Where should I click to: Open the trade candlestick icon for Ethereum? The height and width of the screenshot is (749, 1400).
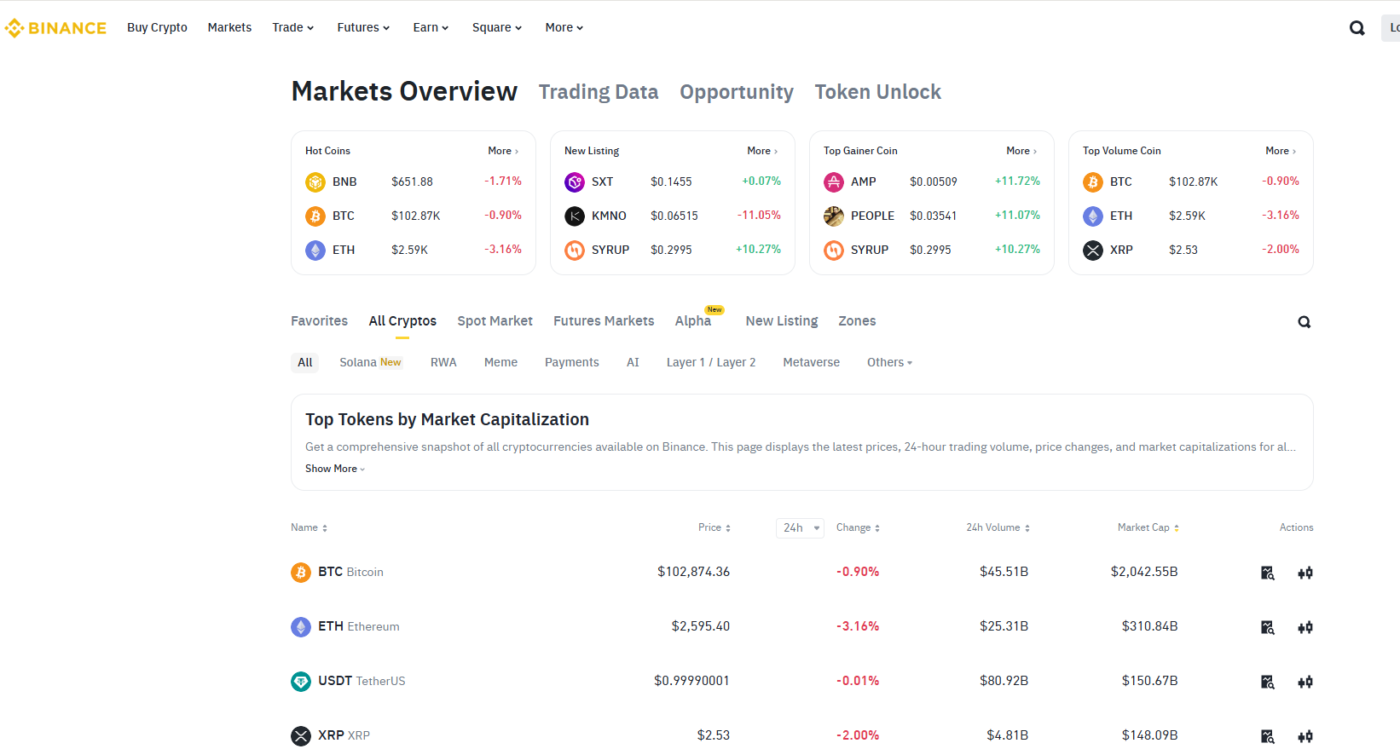pos(1305,627)
